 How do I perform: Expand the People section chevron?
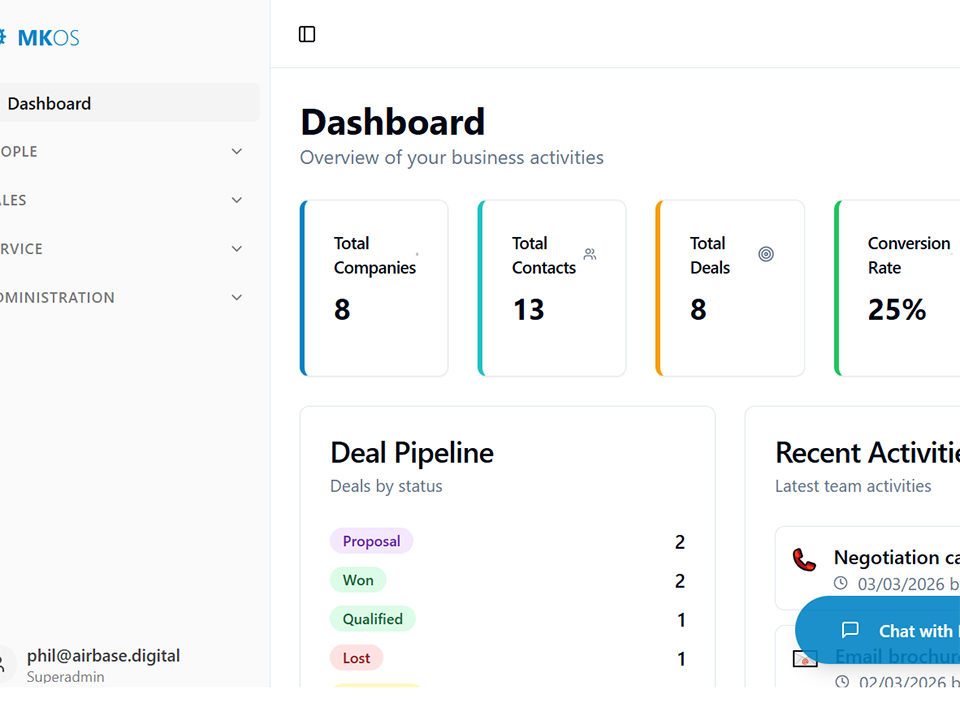pos(237,152)
